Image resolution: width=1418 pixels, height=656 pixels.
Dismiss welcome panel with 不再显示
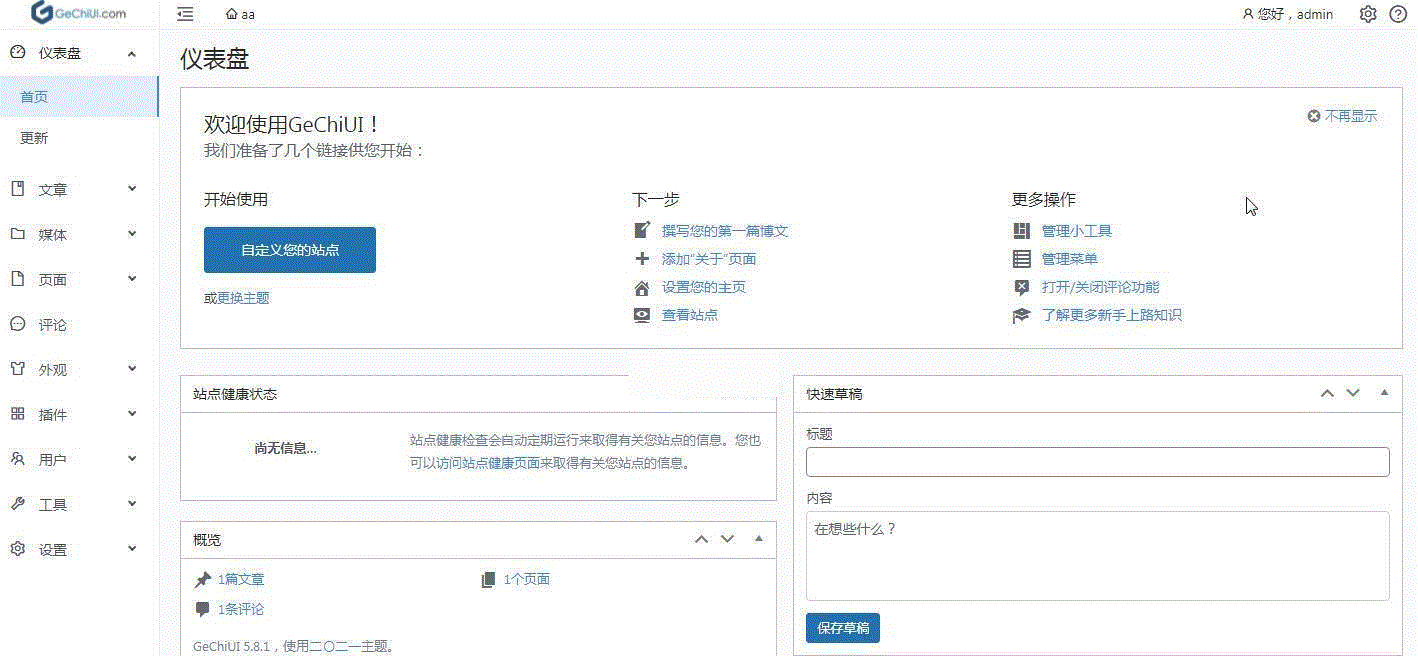point(1342,116)
